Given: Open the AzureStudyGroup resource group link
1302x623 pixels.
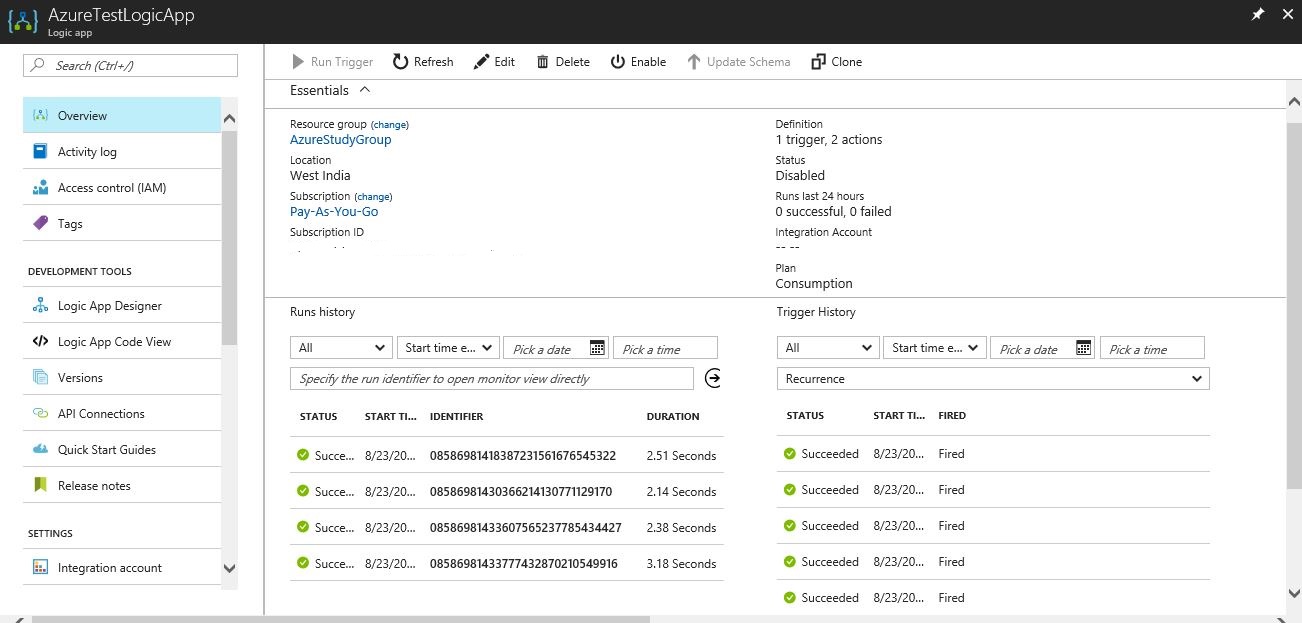Looking at the screenshot, I should [341, 140].
